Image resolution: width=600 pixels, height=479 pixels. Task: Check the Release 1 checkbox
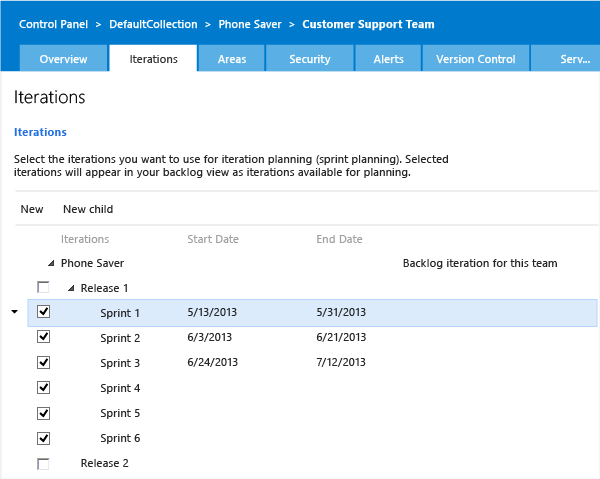click(x=43, y=288)
